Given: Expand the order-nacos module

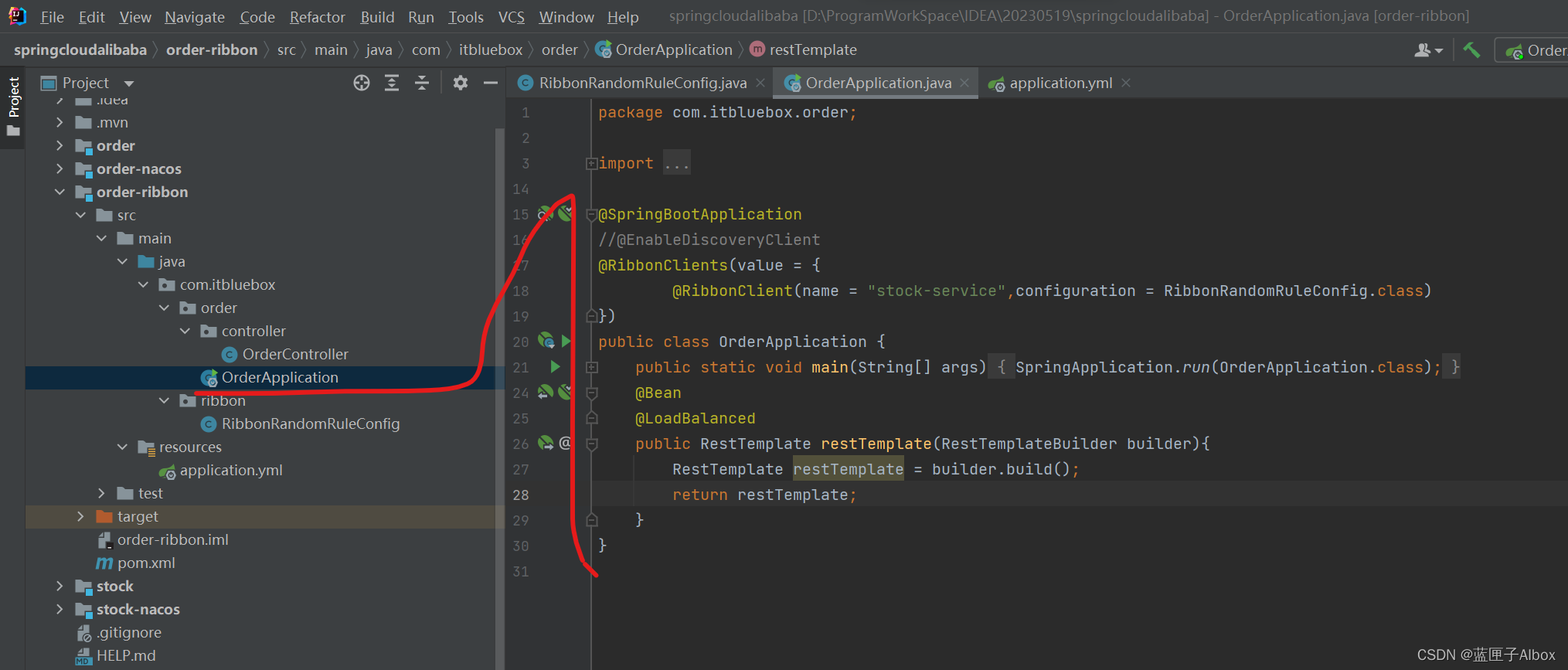Looking at the screenshot, I should (60, 168).
